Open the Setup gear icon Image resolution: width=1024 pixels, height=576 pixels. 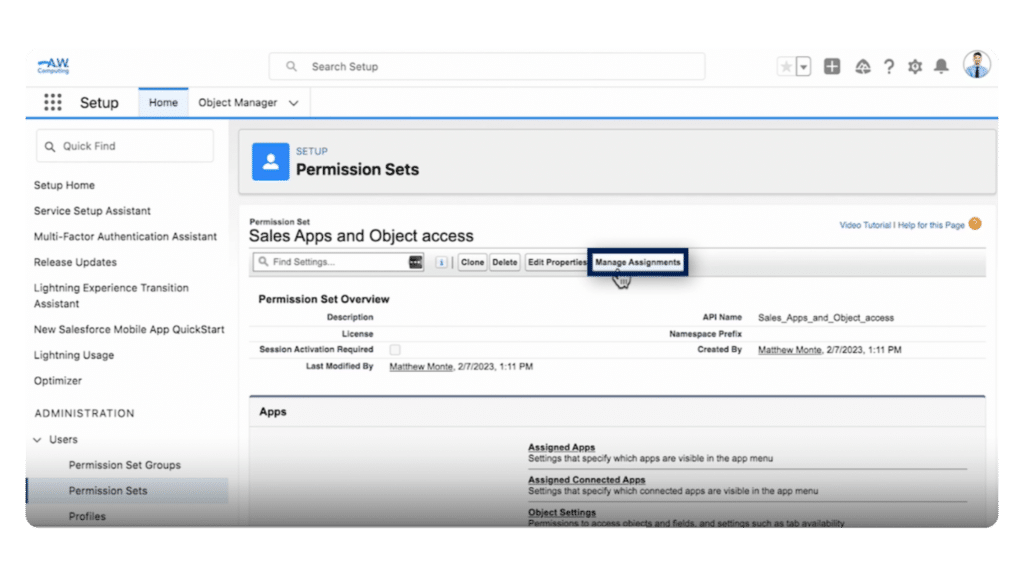pyautogui.click(x=914, y=66)
